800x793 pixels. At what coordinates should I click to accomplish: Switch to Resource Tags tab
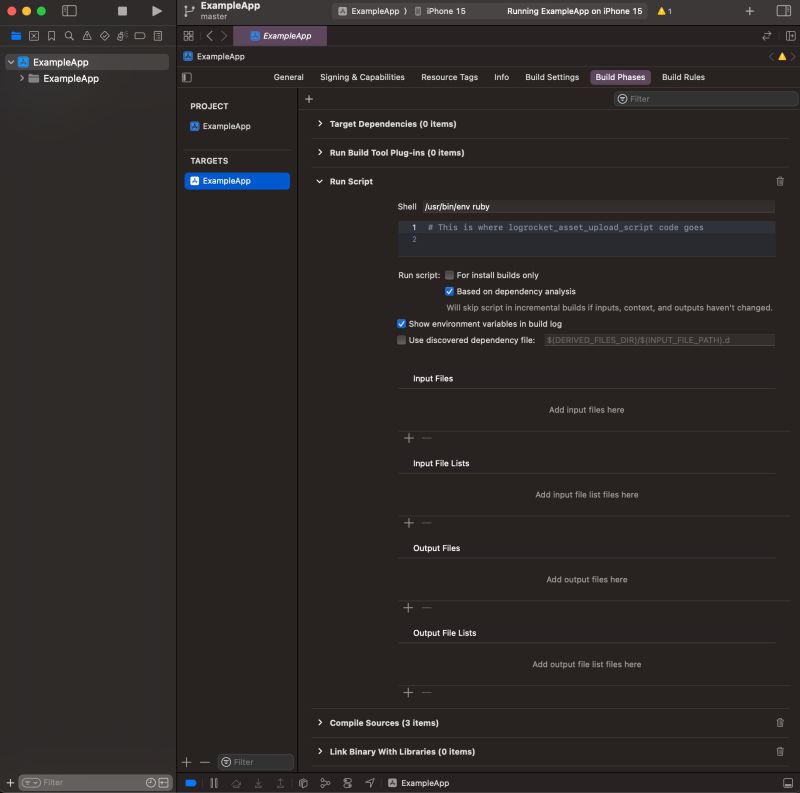[449, 77]
